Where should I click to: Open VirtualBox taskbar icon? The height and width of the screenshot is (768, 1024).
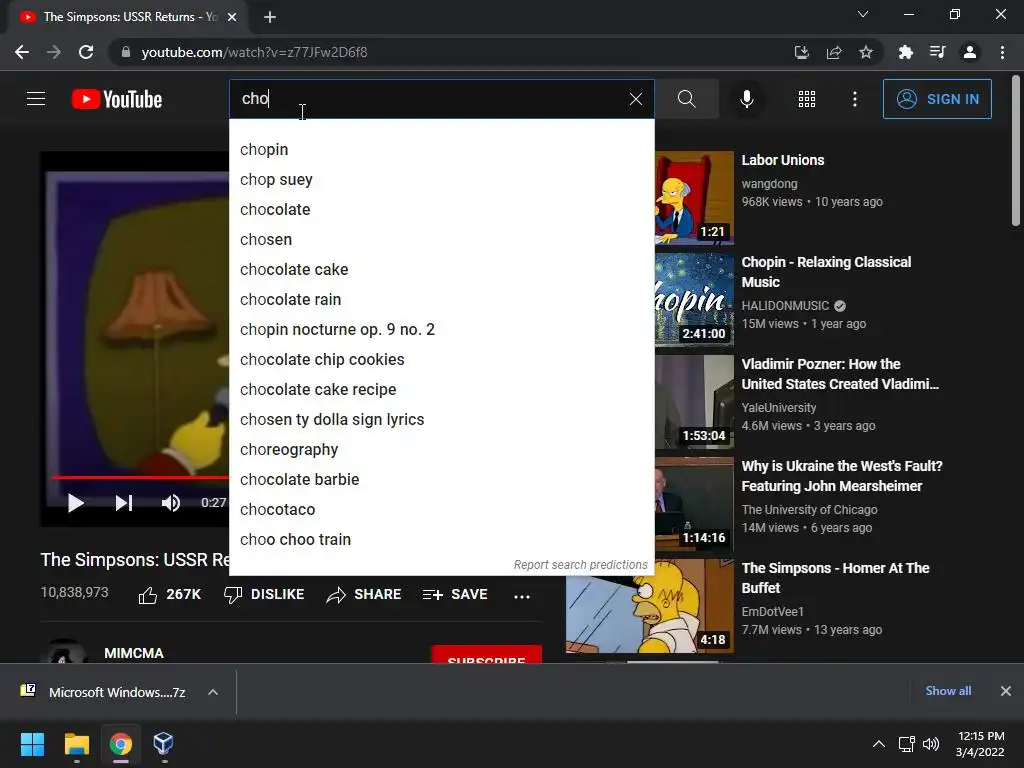[163, 744]
